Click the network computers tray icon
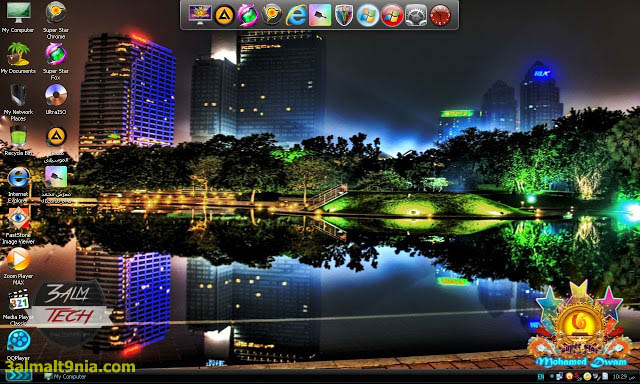The width and height of the screenshot is (640, 384). click(x=559, y=376)
